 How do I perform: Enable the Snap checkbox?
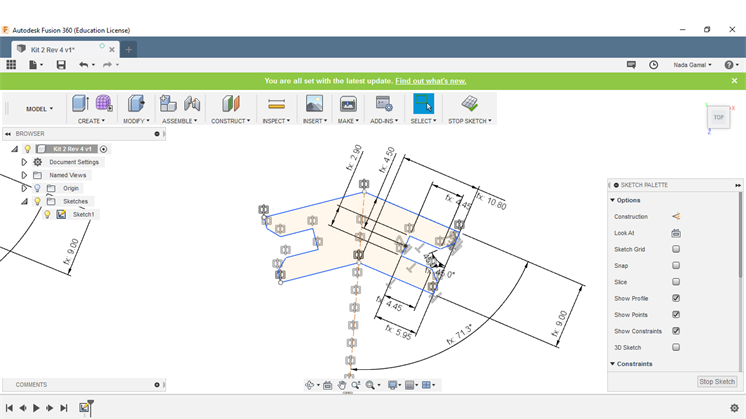[676, 265]
